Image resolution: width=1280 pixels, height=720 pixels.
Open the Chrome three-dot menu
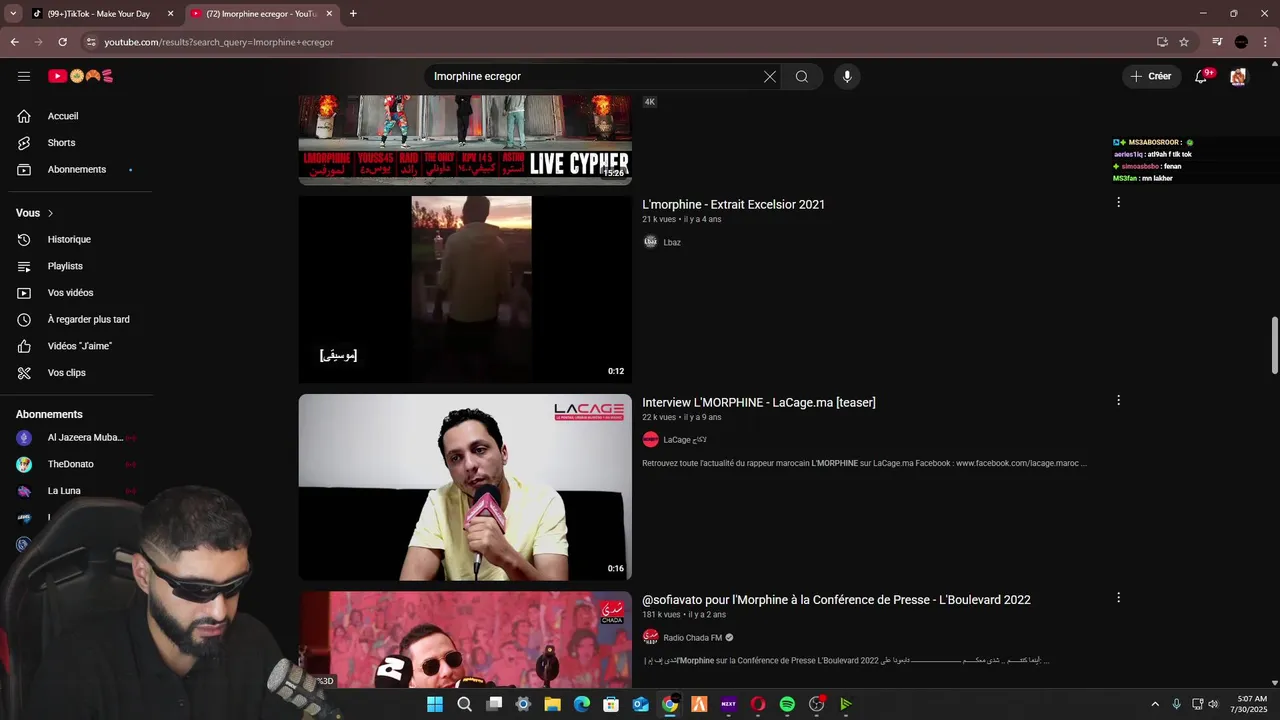tap(1265, 42)
